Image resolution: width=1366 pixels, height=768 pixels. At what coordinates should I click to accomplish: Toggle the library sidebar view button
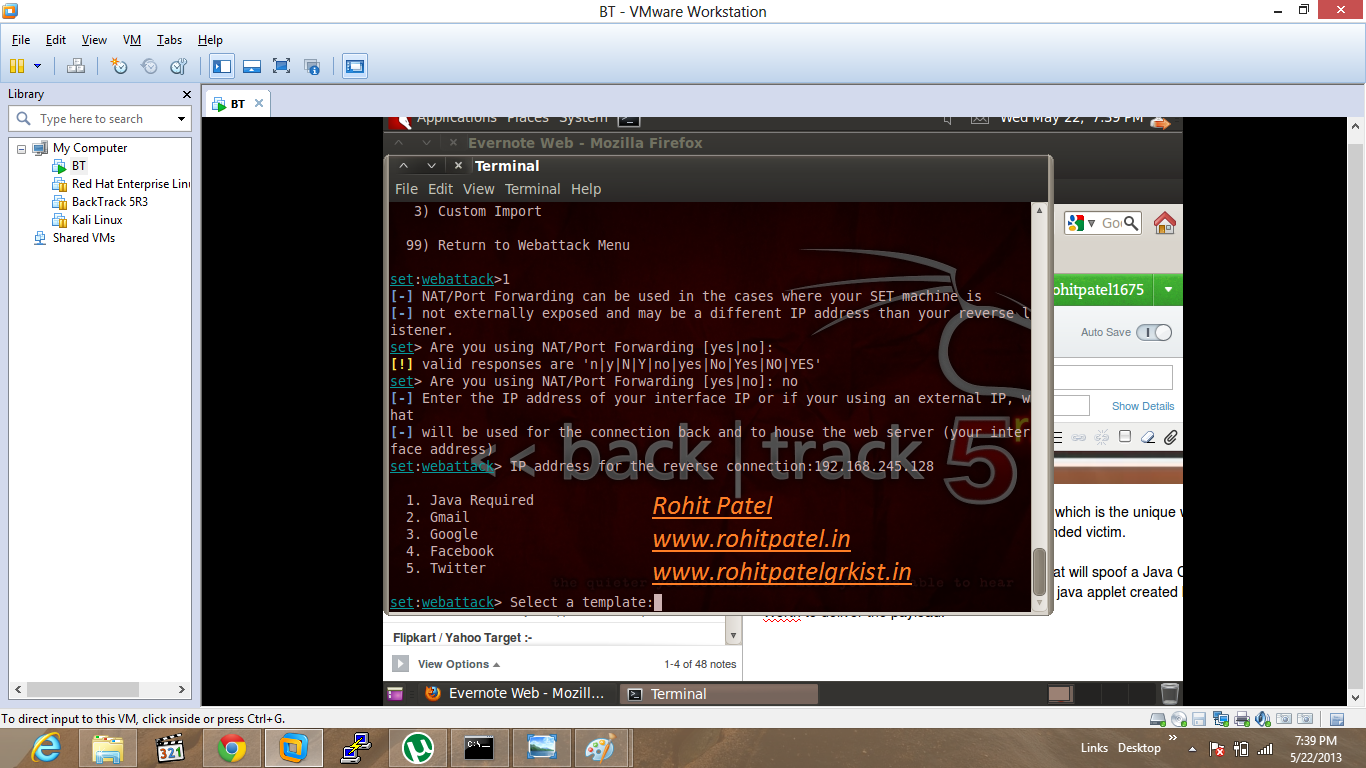(222, 66)
